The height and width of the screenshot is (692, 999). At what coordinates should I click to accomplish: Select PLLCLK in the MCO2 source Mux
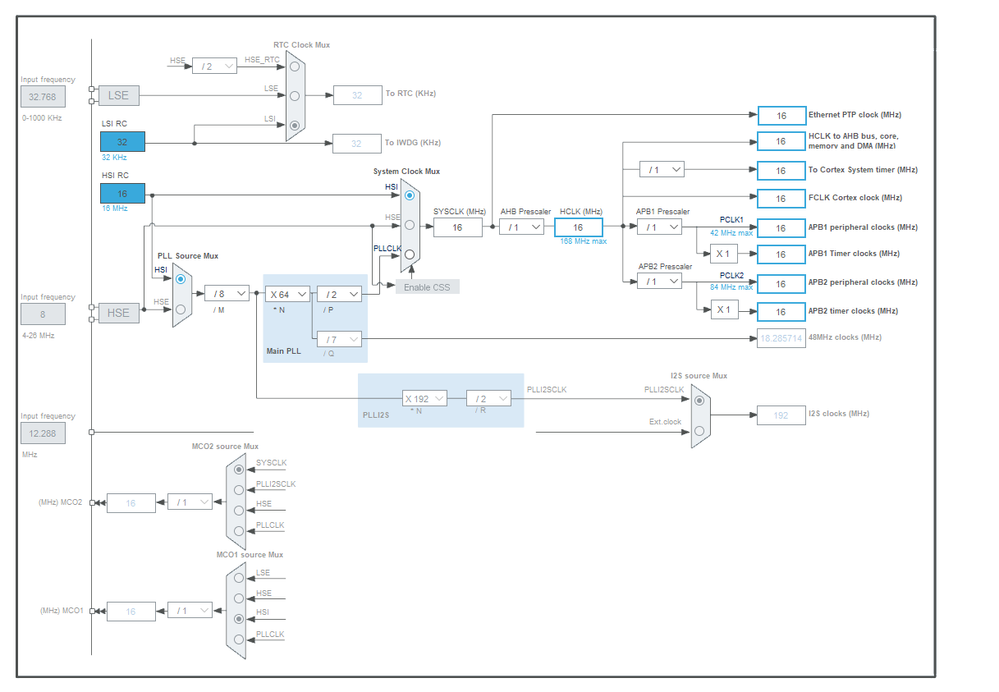[239, 531]
